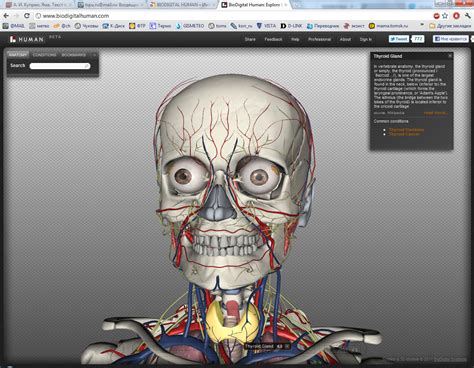The width and height of the screenshot is (474, 368).
Task: Open the Professional menu item
Action: [x=319, y=39]
